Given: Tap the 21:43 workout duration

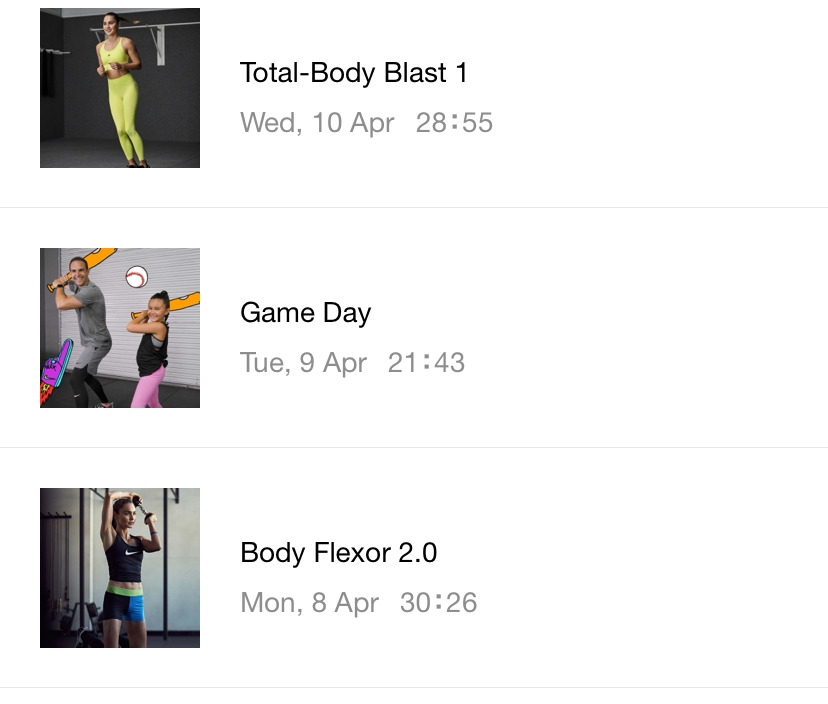Looking at the screenshot, I should (x=426, y=363).
